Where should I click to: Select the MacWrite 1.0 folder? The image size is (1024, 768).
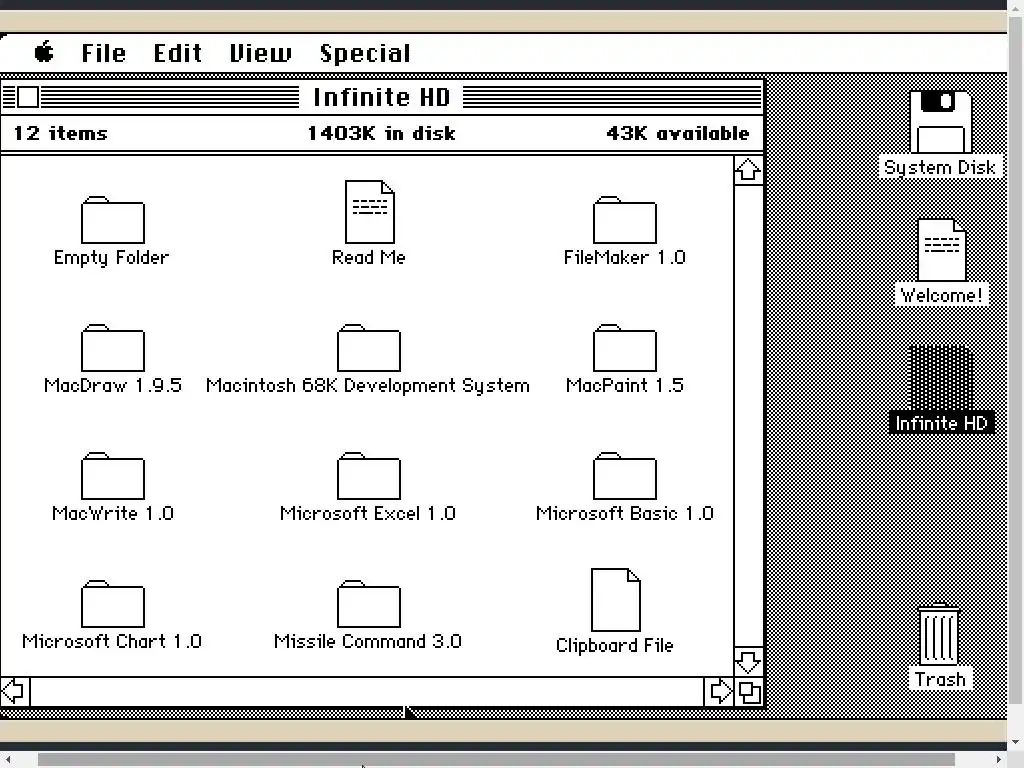[x=112, y=476]
